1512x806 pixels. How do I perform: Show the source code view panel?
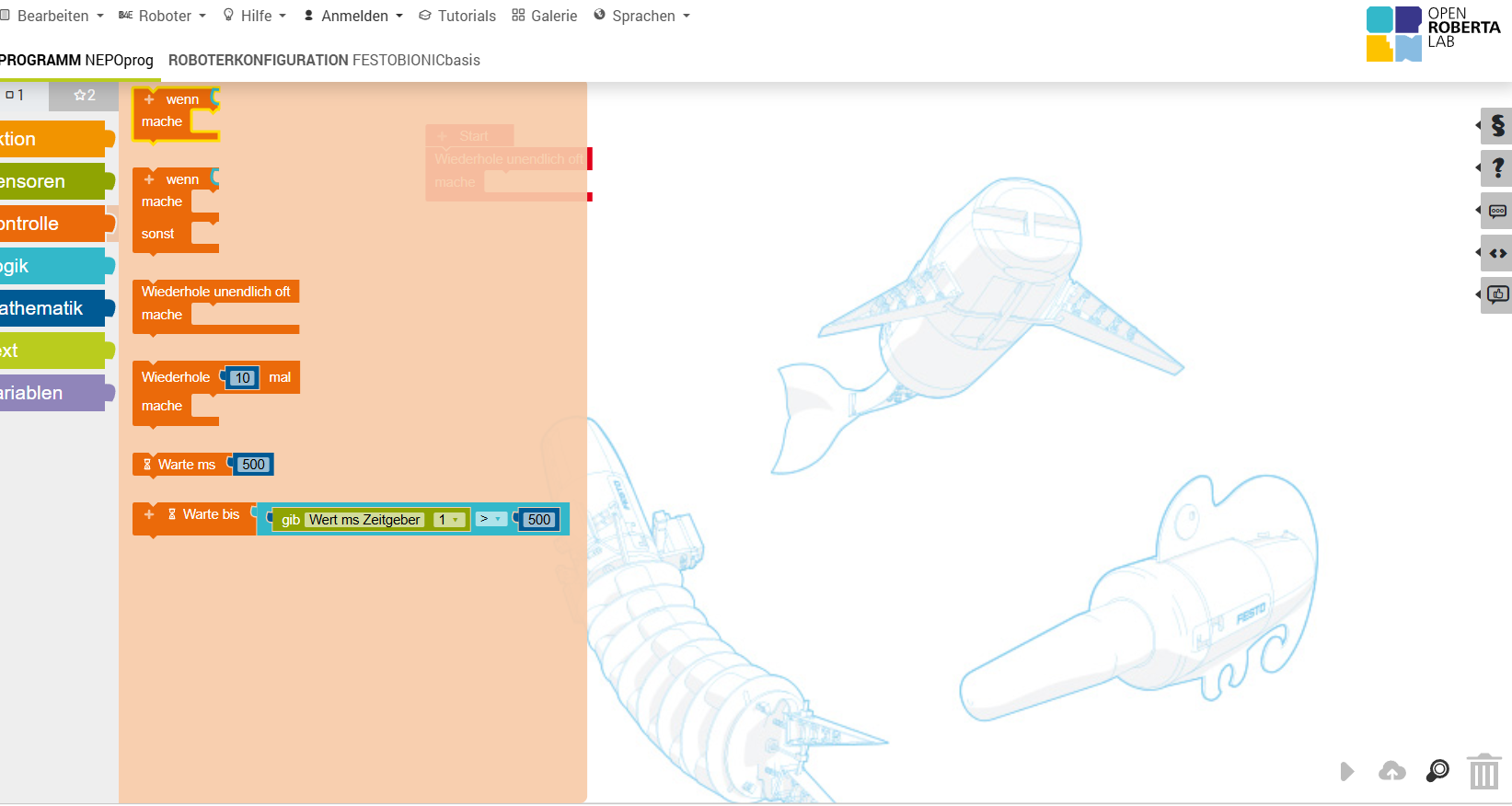[x=1496, y=253]
